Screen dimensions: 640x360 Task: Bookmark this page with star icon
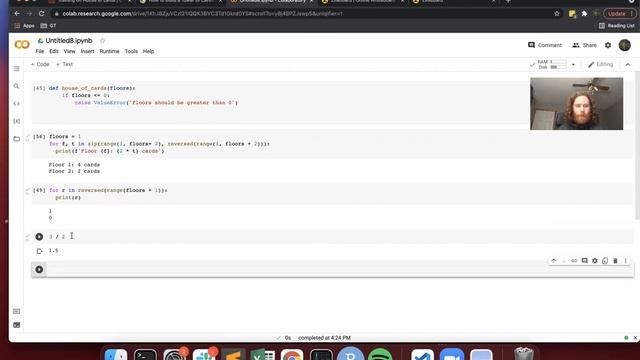557,13
